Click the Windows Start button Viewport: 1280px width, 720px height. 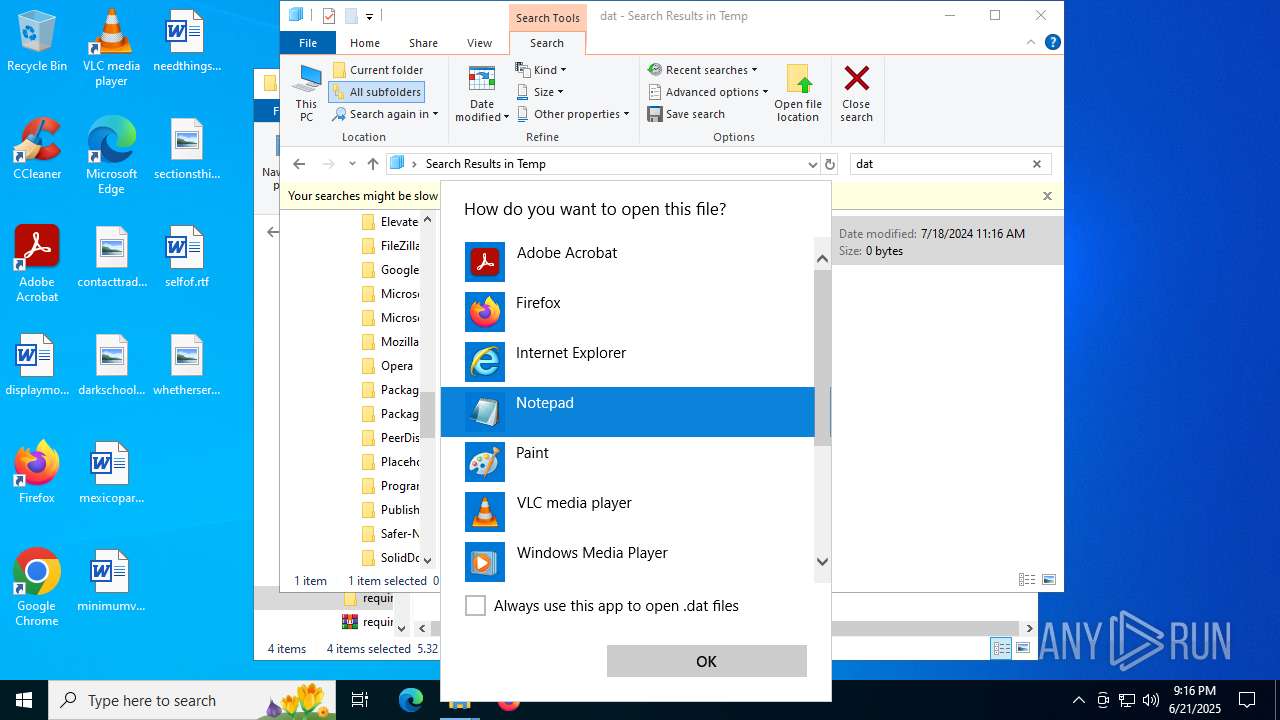[x=24, y=700]
